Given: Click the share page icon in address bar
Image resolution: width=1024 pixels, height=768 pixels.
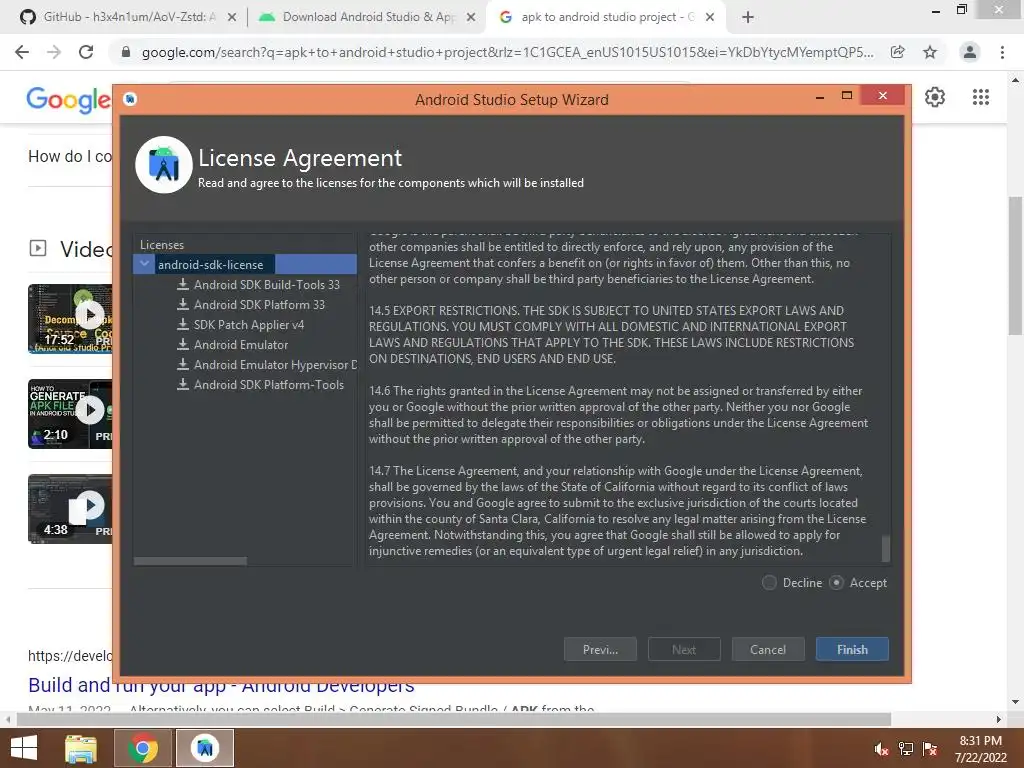Looking at the screenshot, I should 898,52.
